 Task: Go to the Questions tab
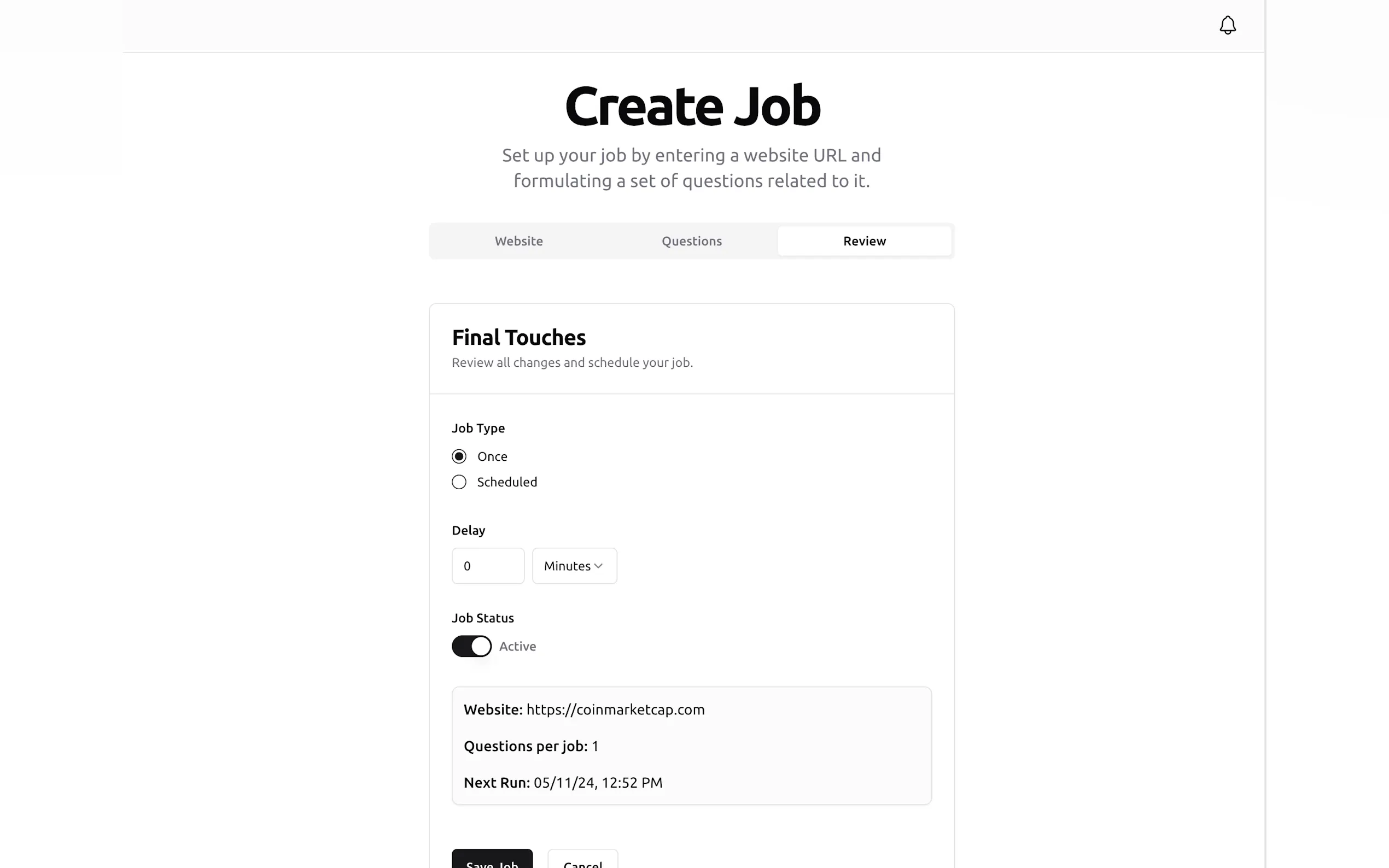coord(691,241)
